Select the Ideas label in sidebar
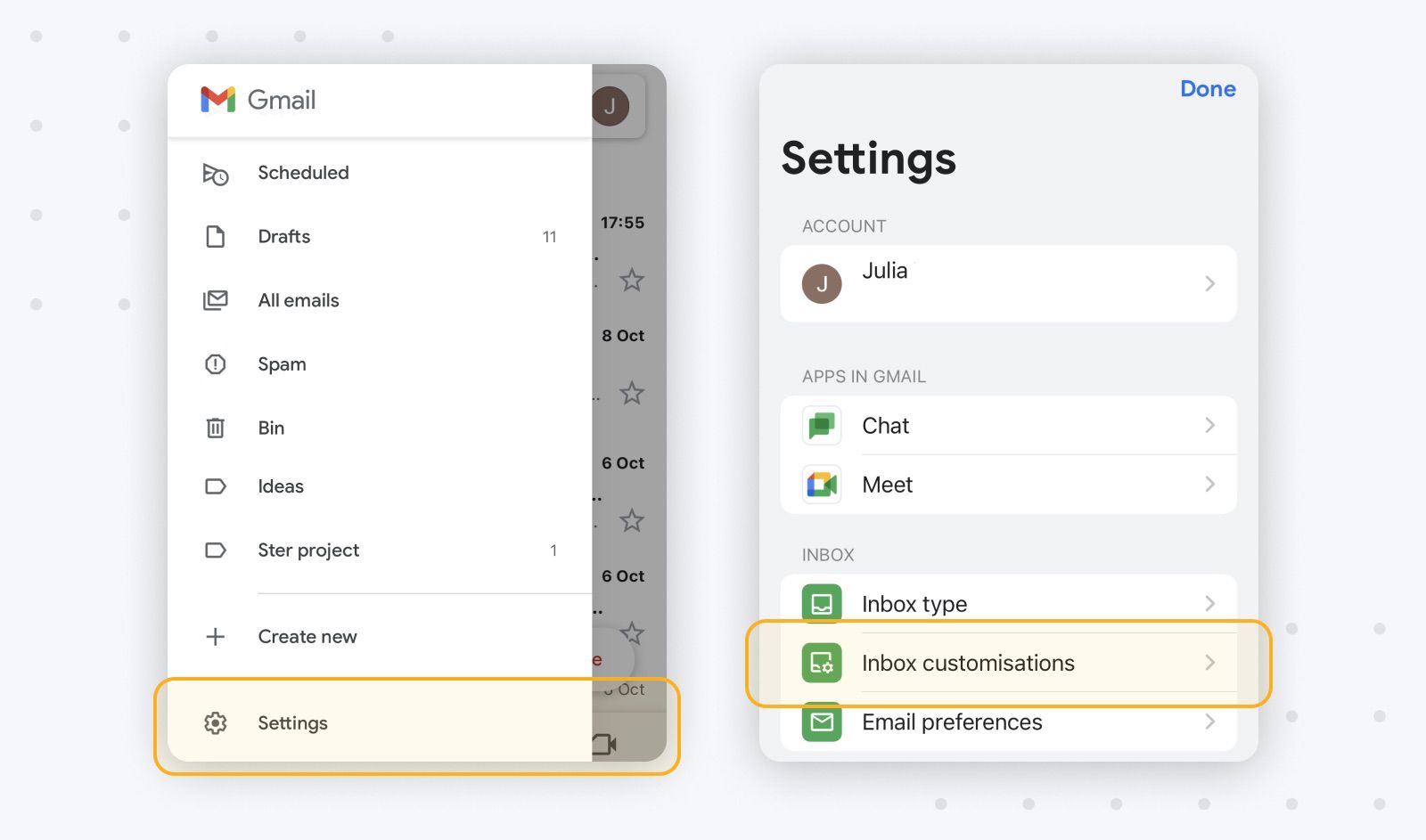The height and width of the screenshot is (840, 1426). 280,486
